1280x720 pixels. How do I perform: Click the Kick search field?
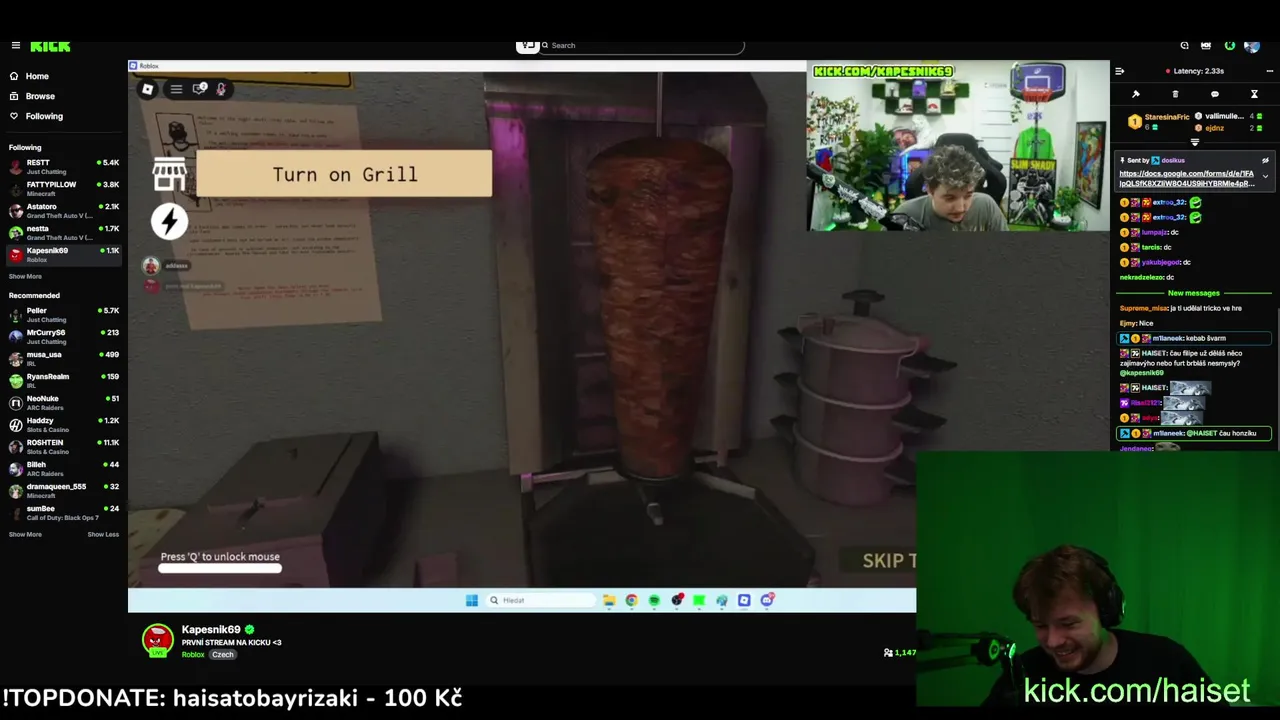coord(640,45)
